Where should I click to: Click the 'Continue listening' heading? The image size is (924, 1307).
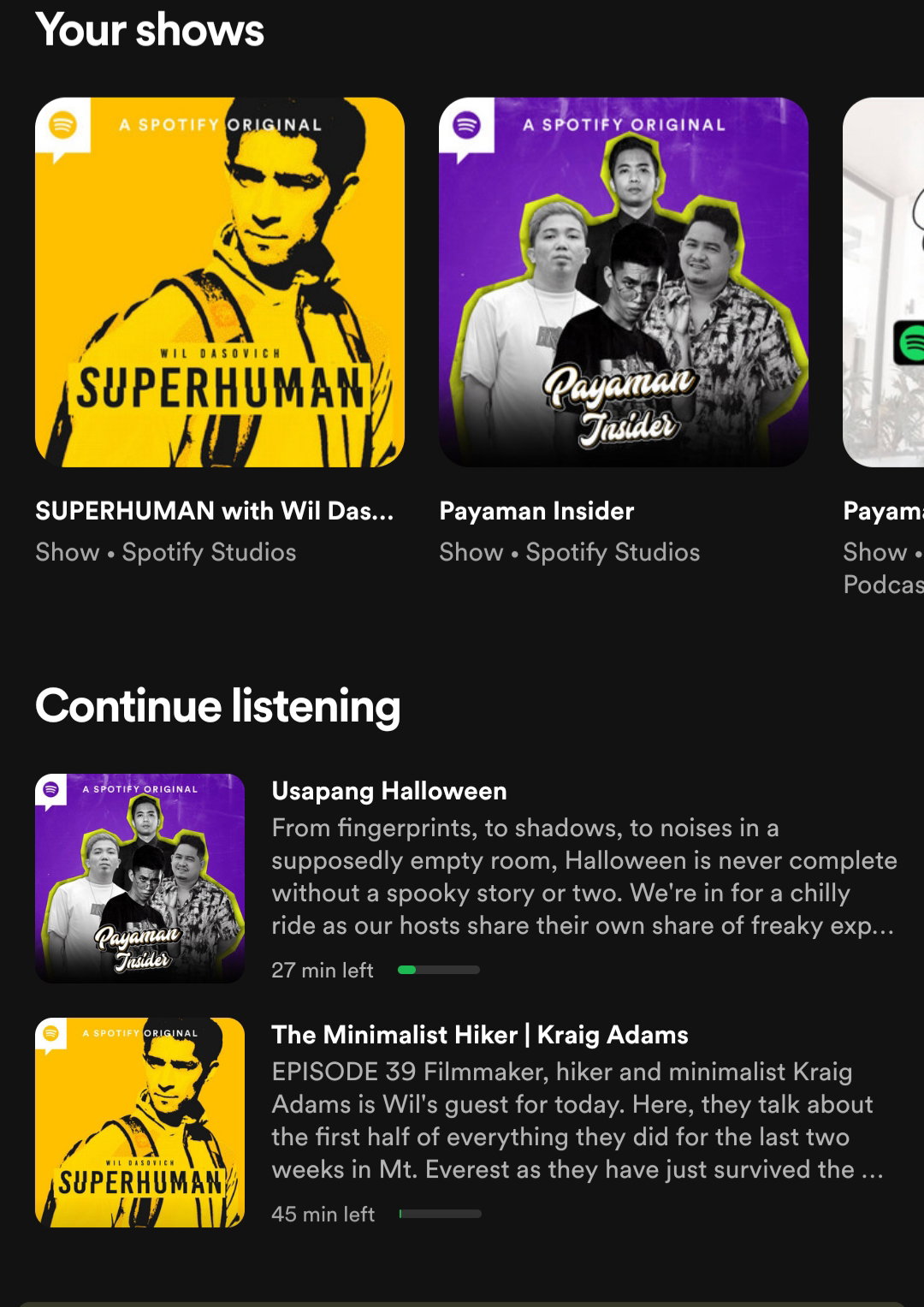(x=218, y=706)
